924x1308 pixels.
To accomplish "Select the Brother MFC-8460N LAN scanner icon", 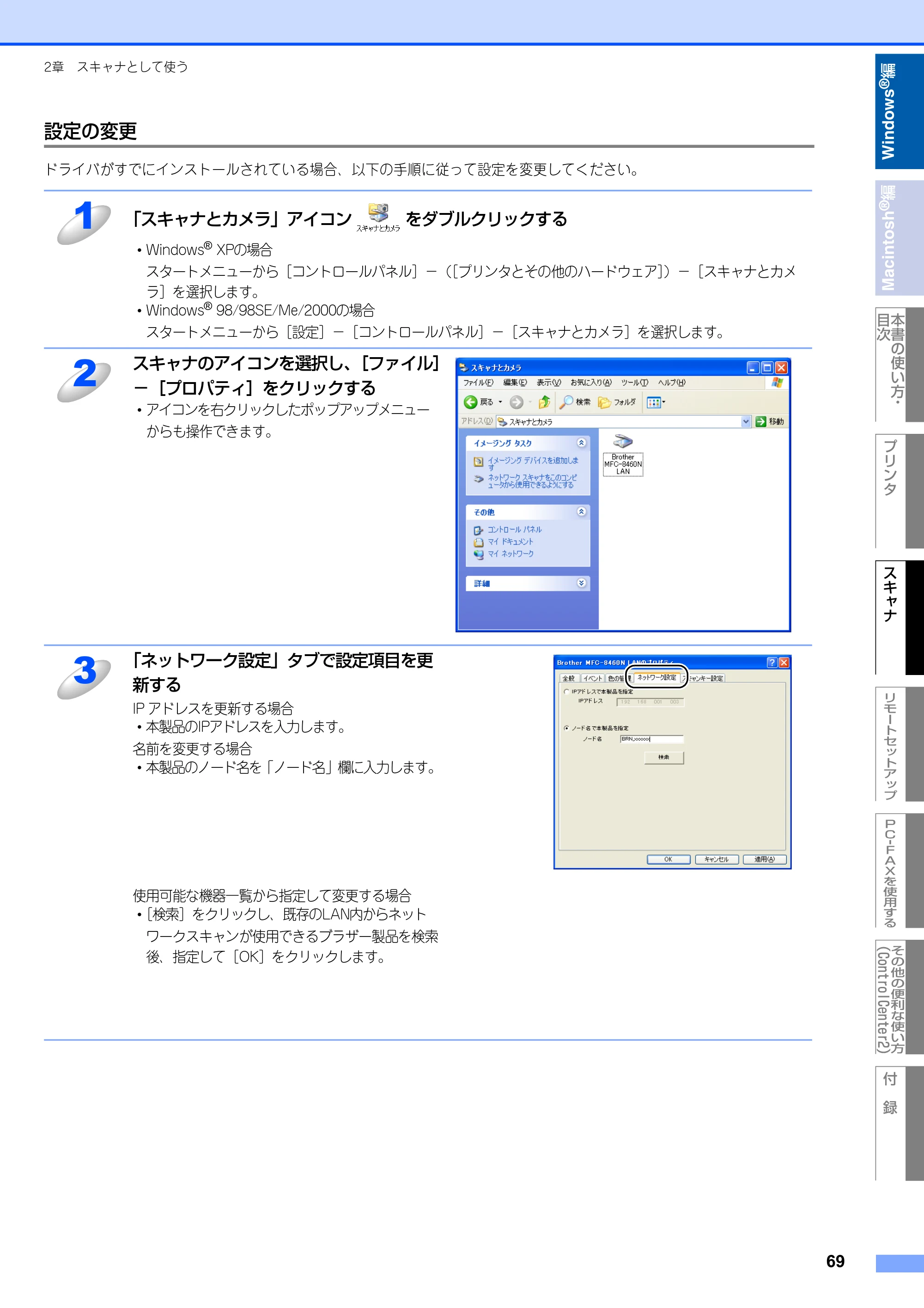I will 623,455.
